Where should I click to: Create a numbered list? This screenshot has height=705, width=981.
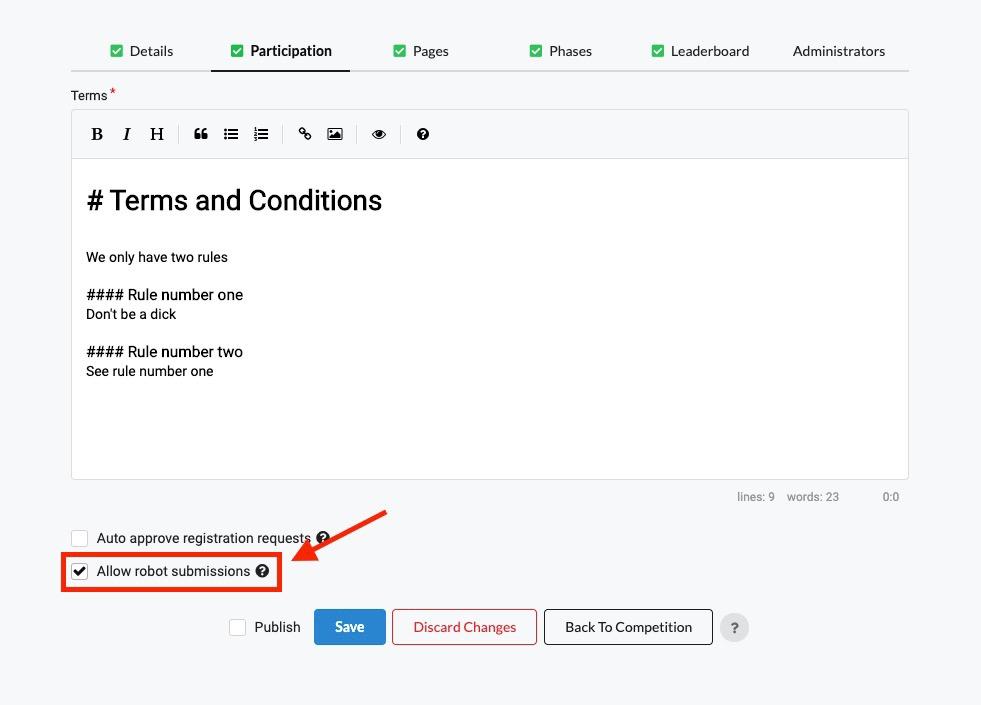[x=261, y=133]
